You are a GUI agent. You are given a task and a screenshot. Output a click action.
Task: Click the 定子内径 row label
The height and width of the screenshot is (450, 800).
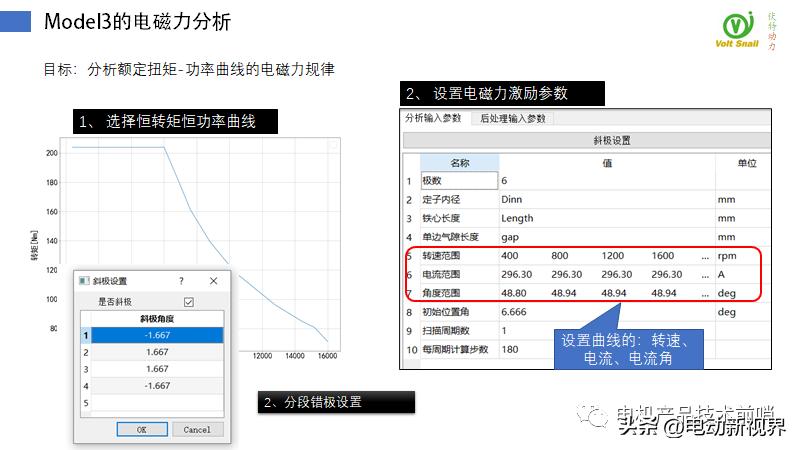441,199
